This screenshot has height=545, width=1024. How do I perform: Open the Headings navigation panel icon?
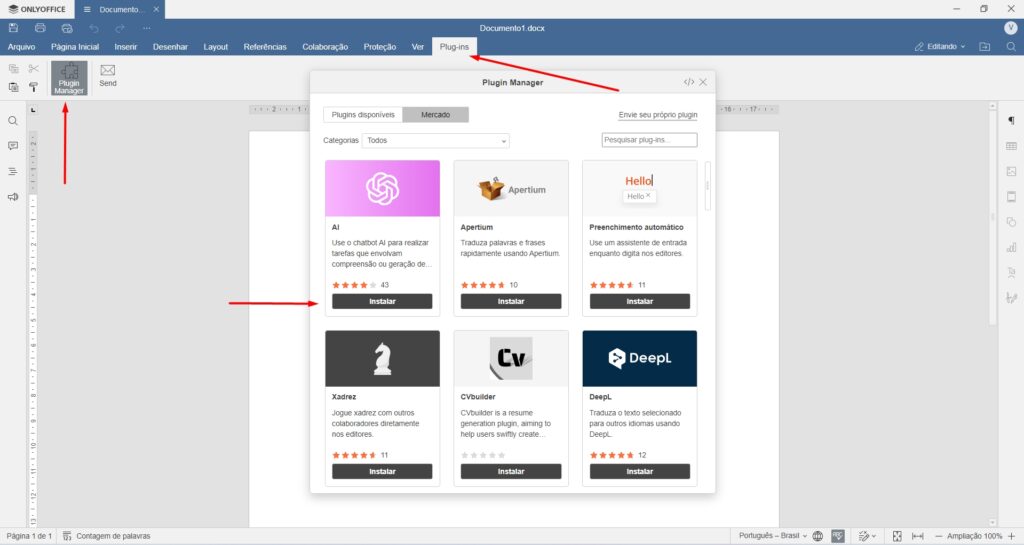coord(13,172)
